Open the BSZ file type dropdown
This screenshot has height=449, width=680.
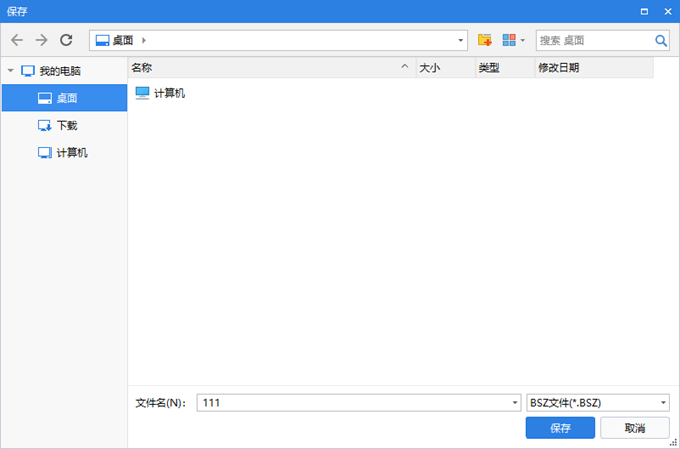pyautogui.click(x=663, y=402)
